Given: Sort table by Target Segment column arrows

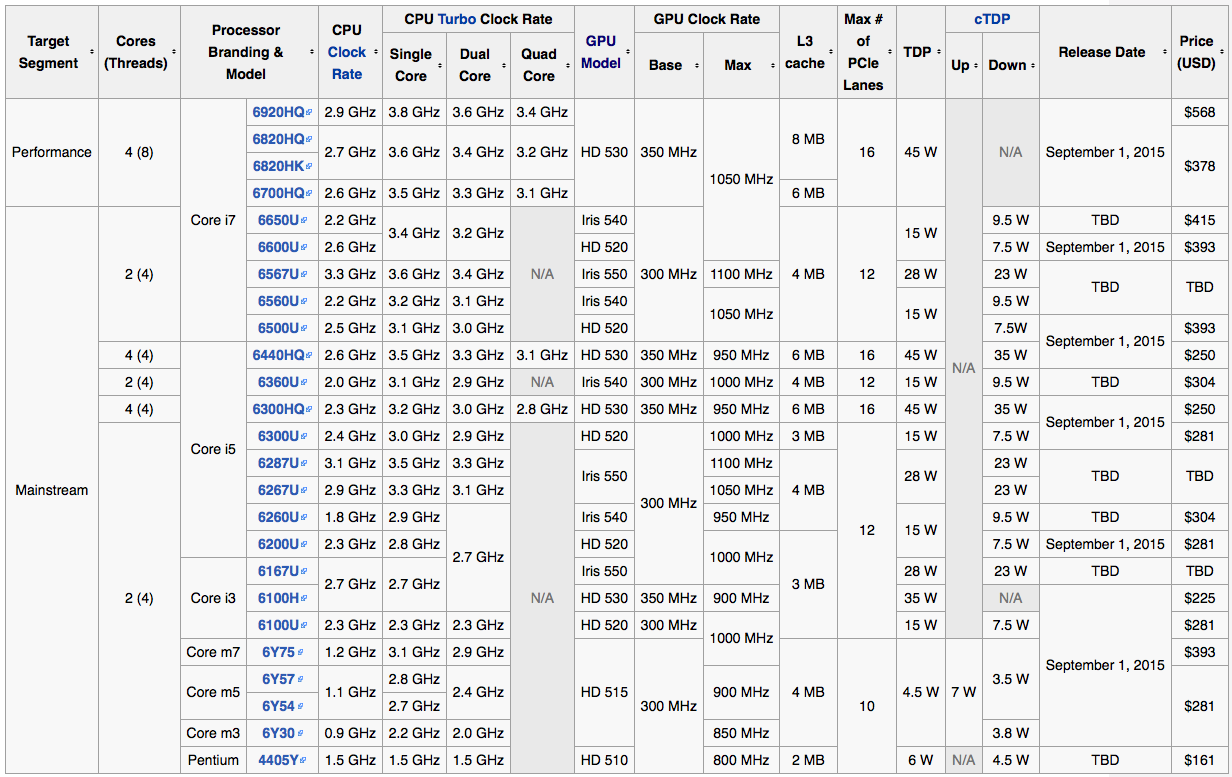Looking at the screenshot, I should click(92, 52).
